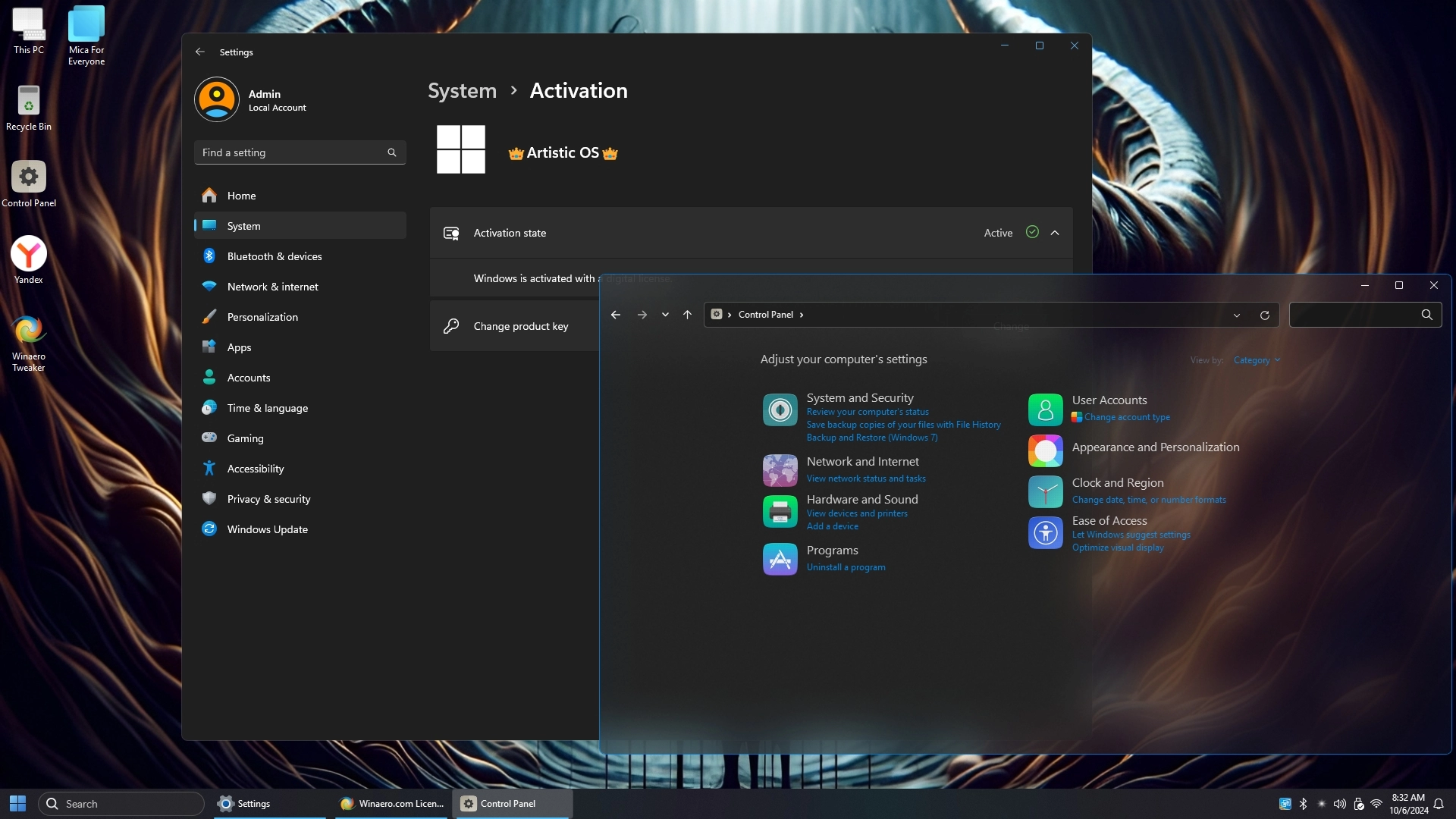Open System and Security category icon

coord(780,409)
